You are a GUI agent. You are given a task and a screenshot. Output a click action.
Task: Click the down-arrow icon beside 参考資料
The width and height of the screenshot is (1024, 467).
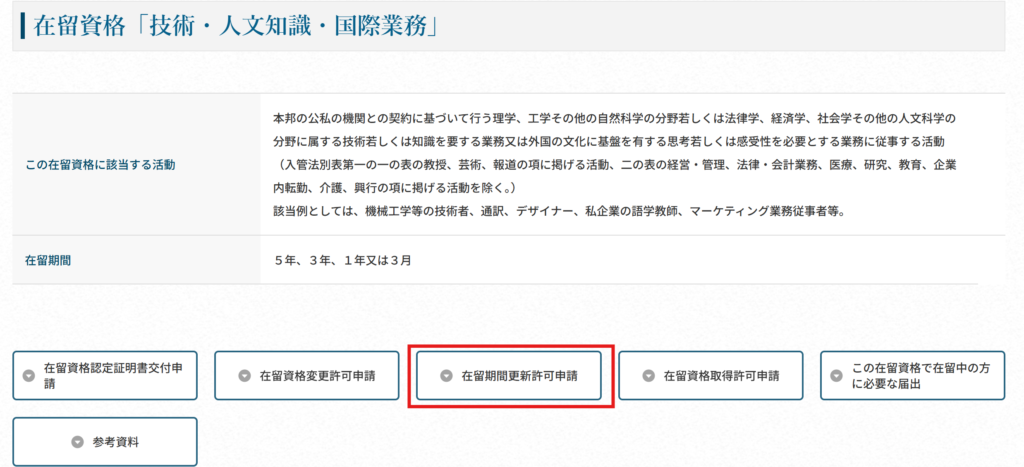[77, 442]
